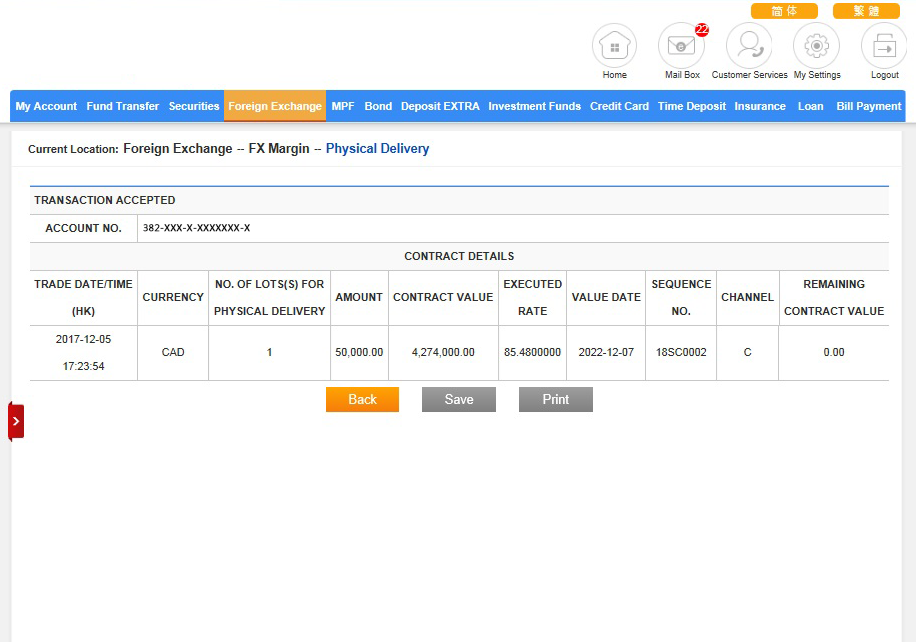916x642 pixels.
Task: Expand the red side panel arrow
Action: click(x=16, y=421)
